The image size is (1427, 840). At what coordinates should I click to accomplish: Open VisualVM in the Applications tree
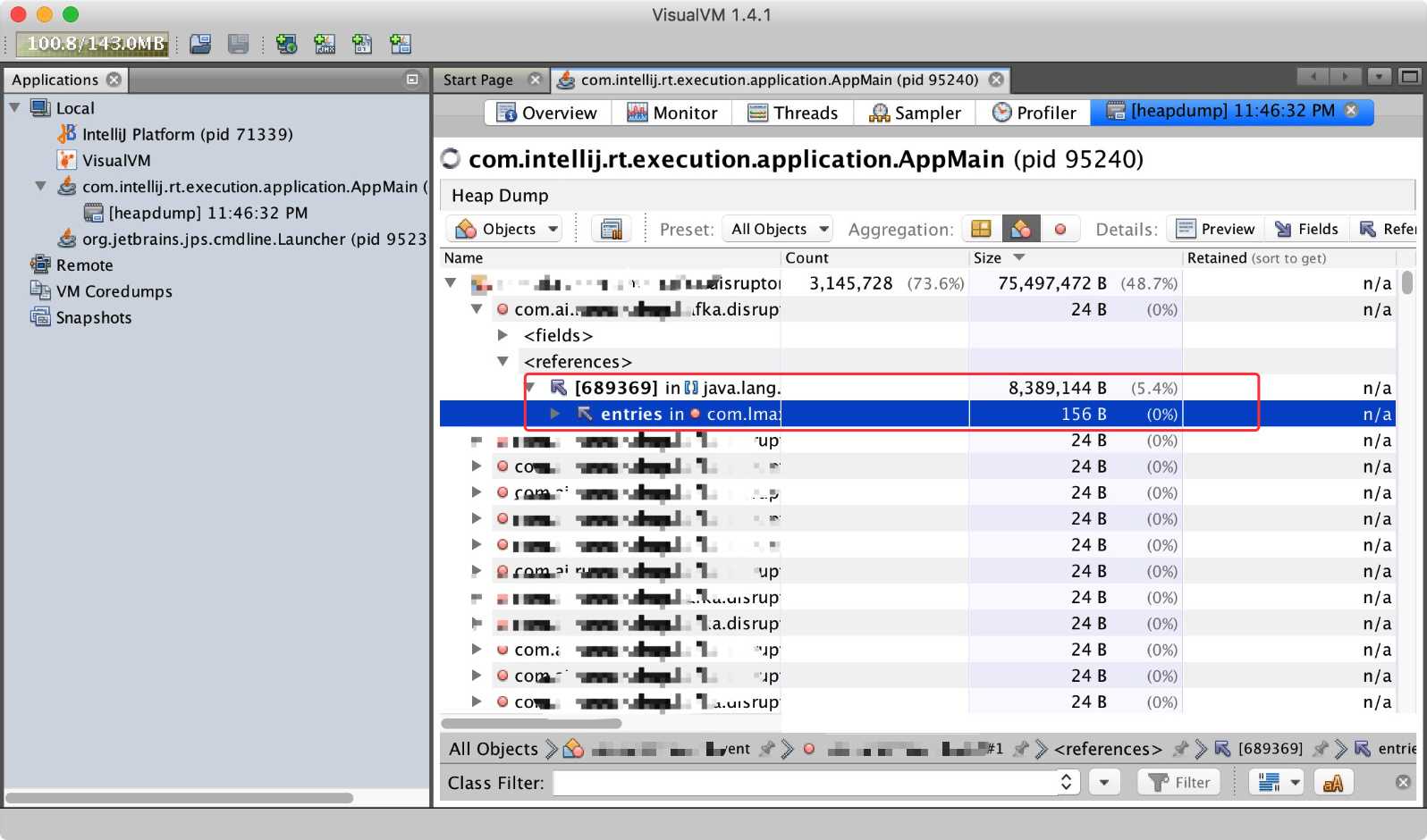[116, 161]
